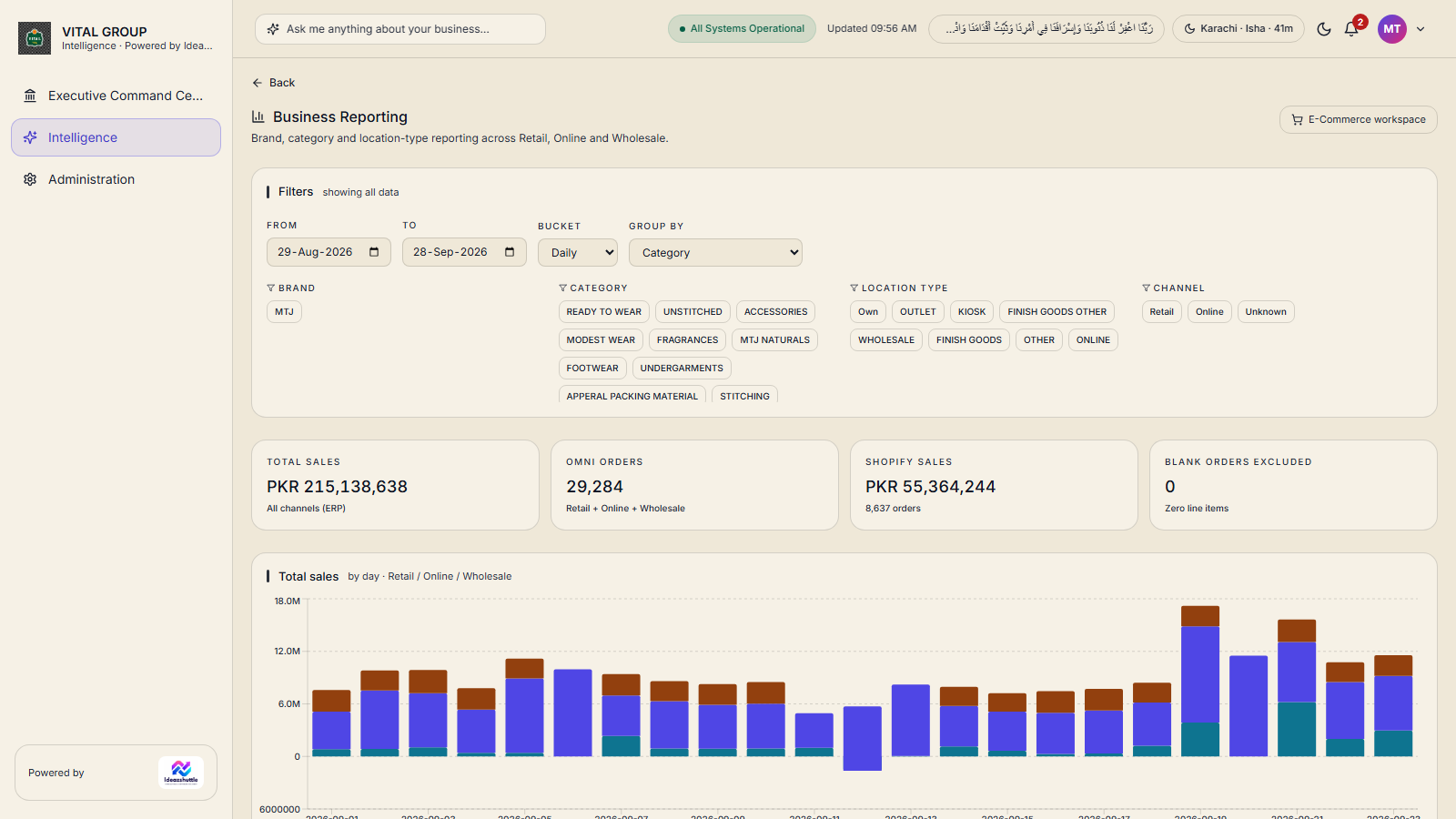Focus the Ask me anything search field

(400, 29)
